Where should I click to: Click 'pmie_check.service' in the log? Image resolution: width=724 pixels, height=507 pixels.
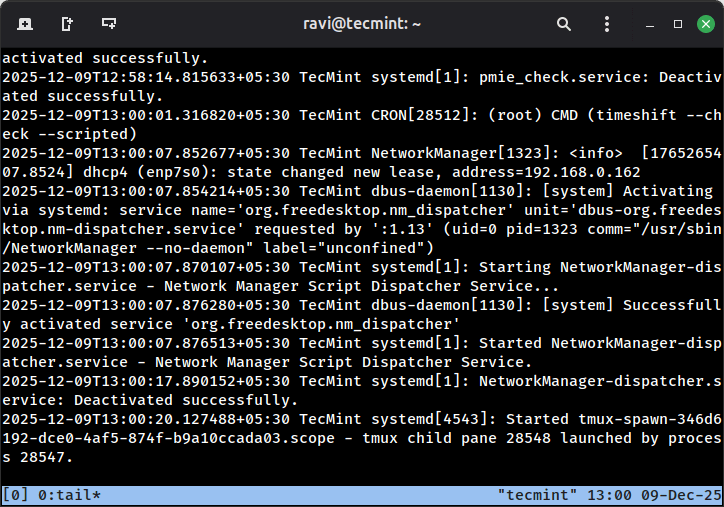564,77
